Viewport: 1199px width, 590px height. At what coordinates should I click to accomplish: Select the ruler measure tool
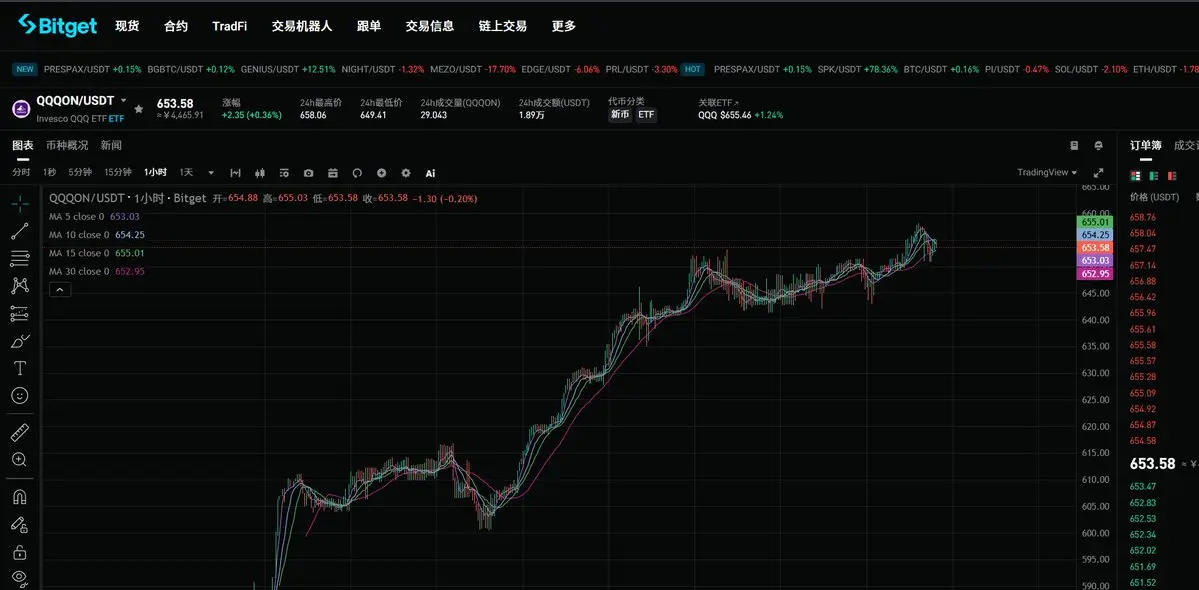point(20,433)
